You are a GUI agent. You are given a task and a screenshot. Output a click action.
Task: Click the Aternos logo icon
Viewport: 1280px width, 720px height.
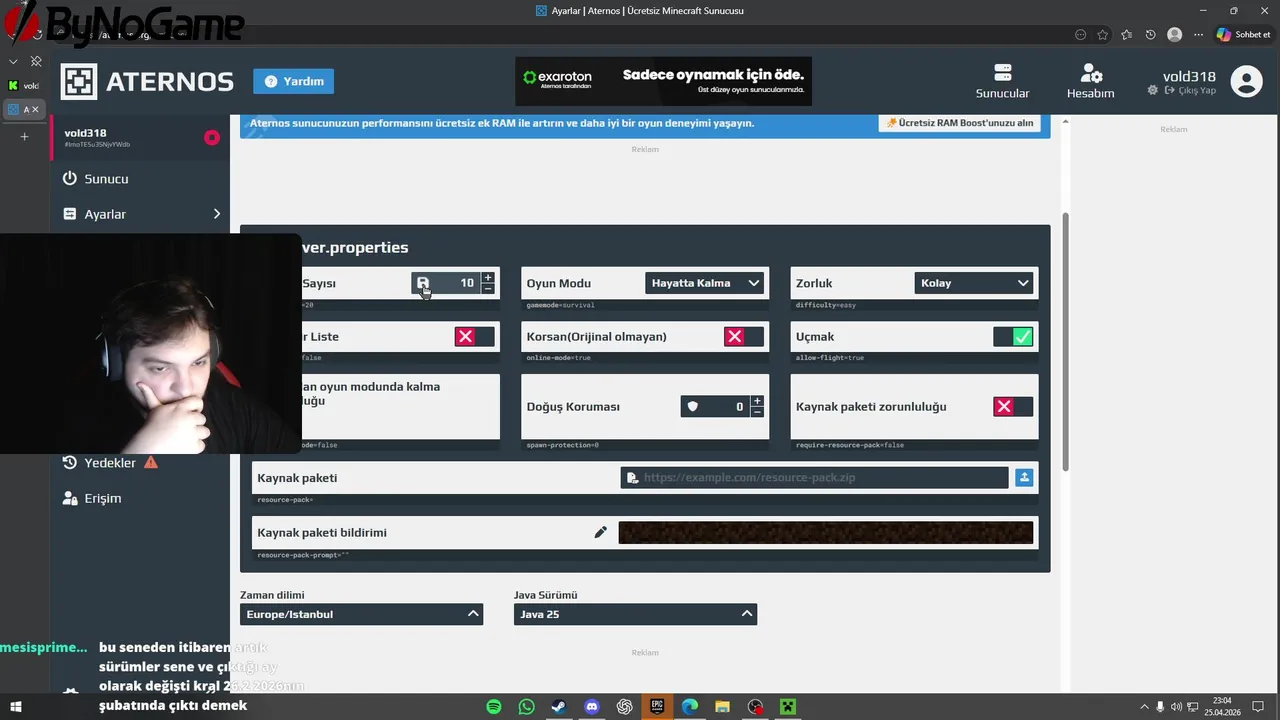(x=79, y=82)
